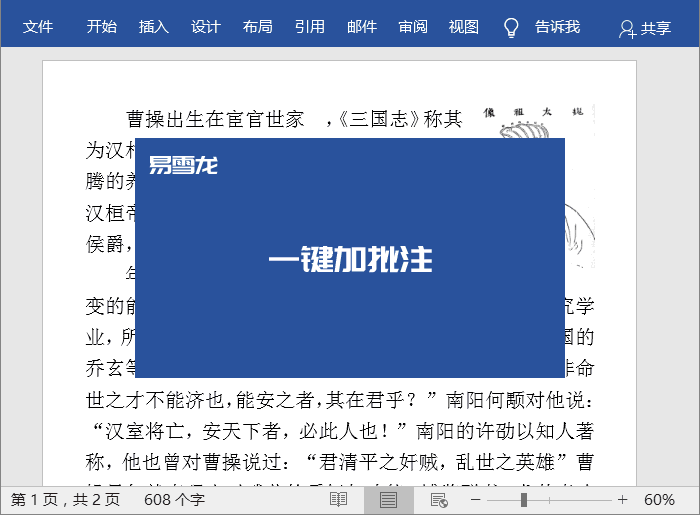Open the 引用 ribbon tab

(309, 27)
